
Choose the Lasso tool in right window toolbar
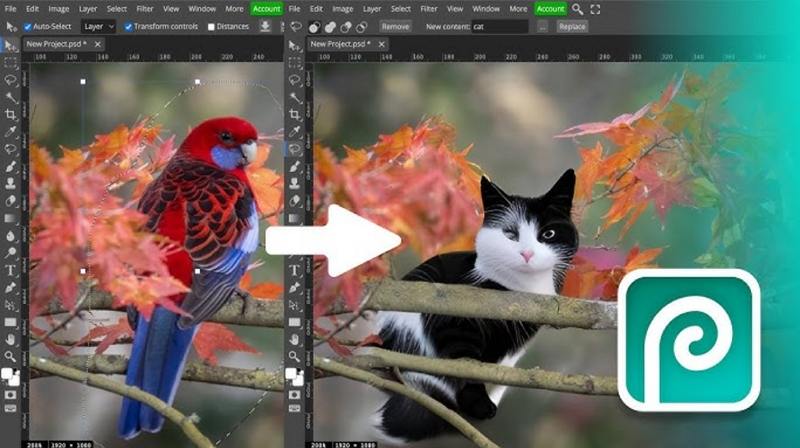(x=296, y=80)
